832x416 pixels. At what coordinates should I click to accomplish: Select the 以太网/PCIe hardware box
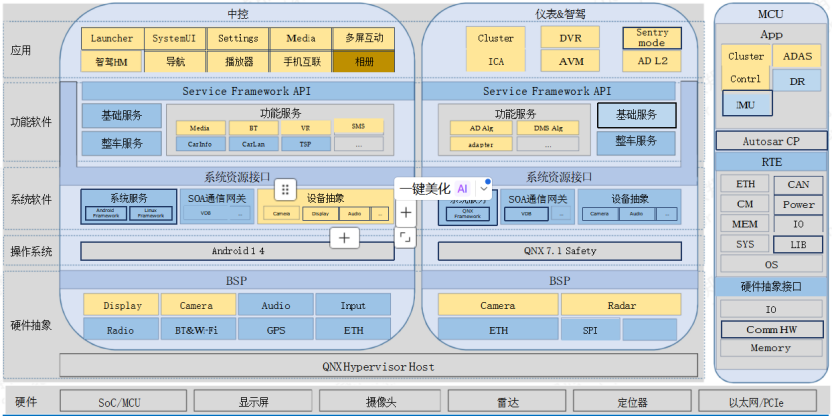[758, 402]
